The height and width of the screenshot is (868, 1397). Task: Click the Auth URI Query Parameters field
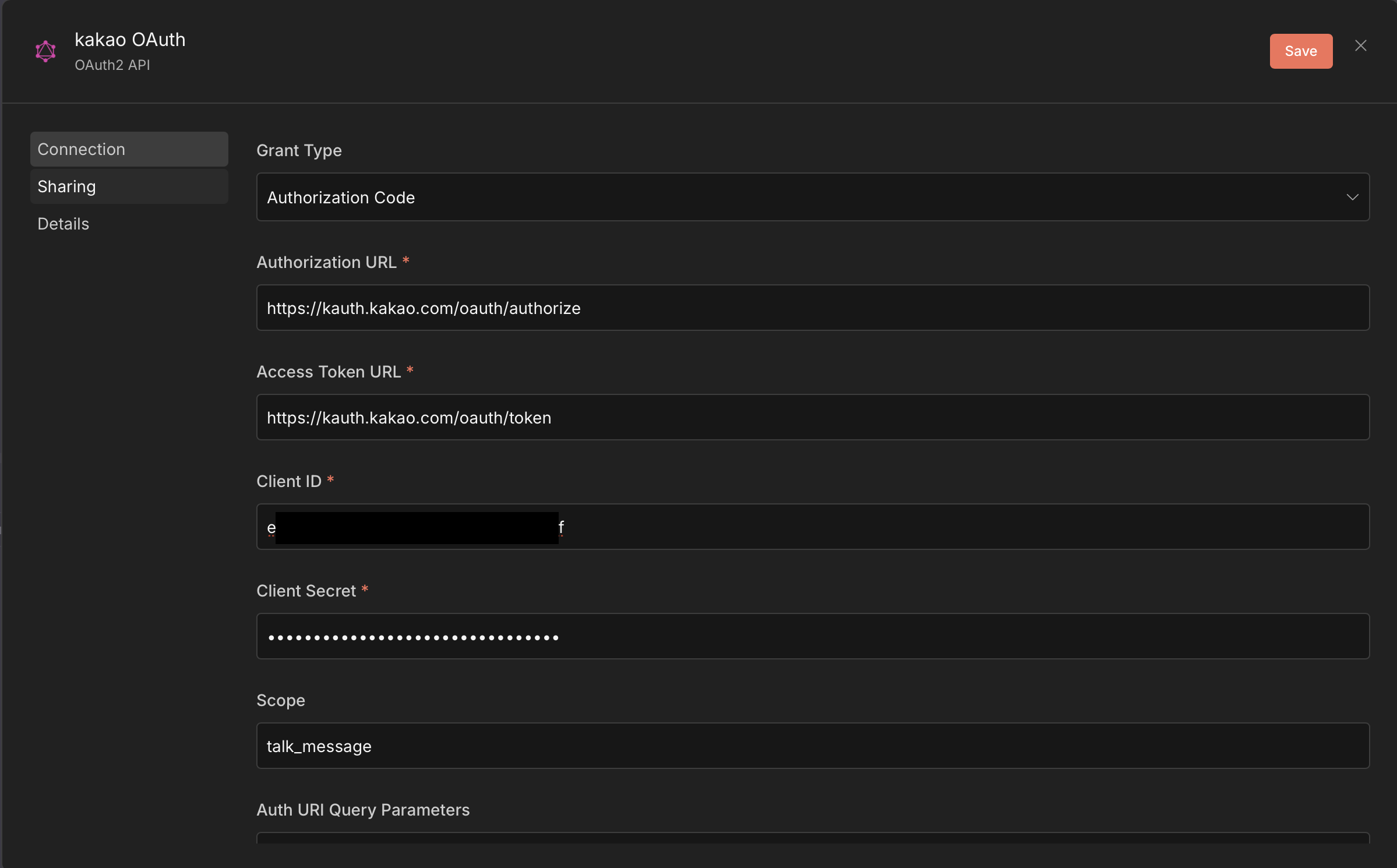812,838
